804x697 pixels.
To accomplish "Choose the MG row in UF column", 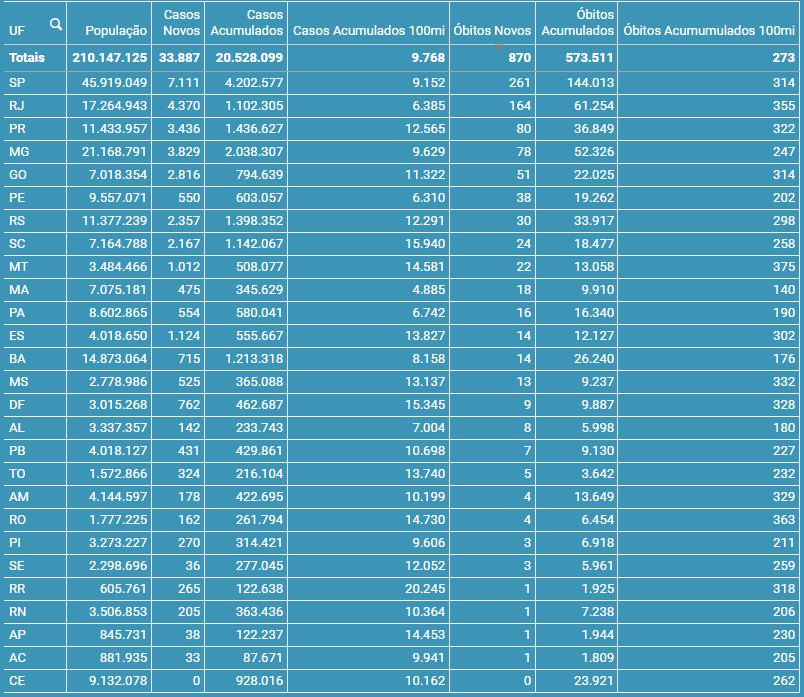I will coord(18,151).
